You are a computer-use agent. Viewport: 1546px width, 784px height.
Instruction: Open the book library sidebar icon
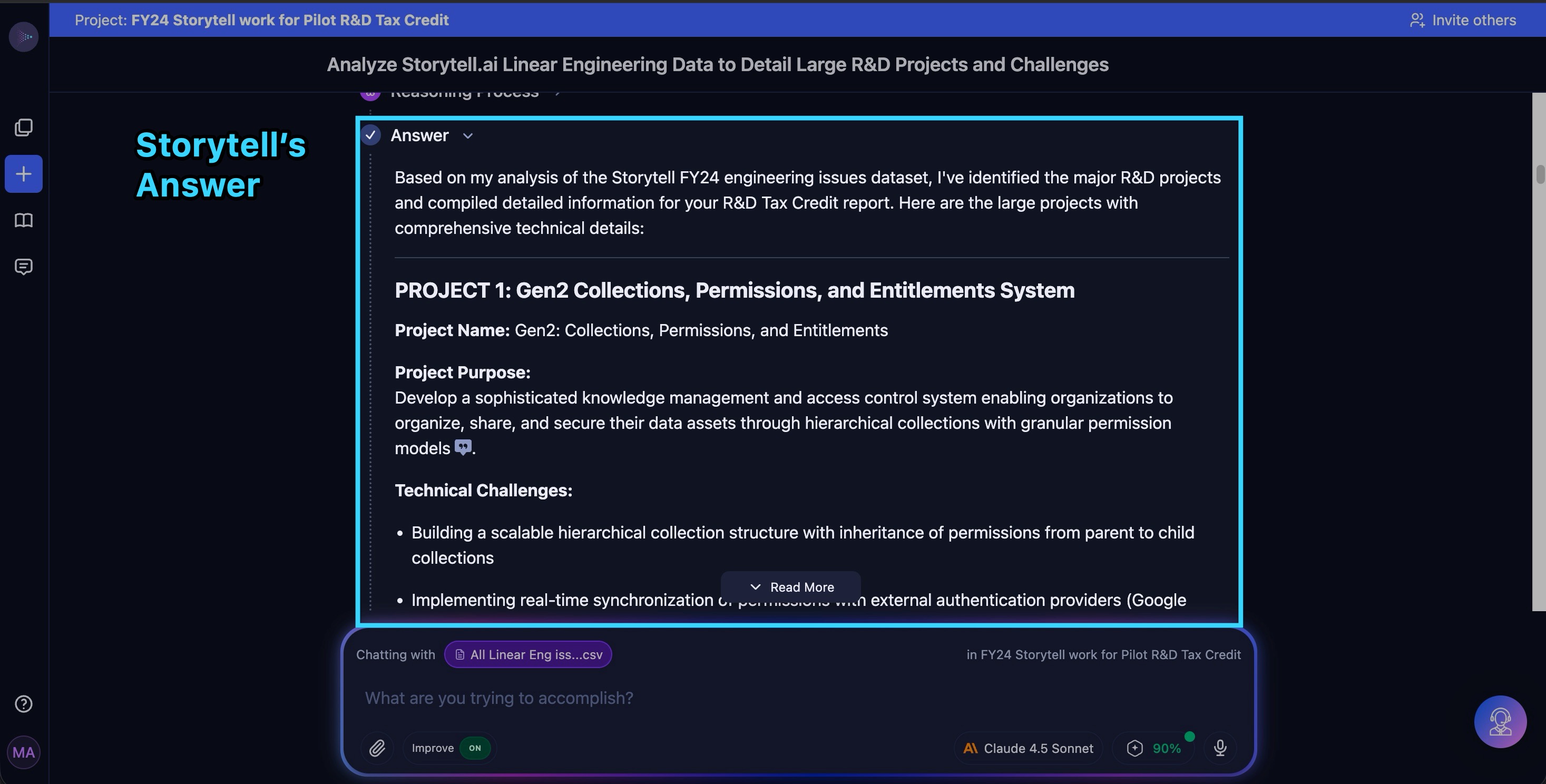click(23, 220)
